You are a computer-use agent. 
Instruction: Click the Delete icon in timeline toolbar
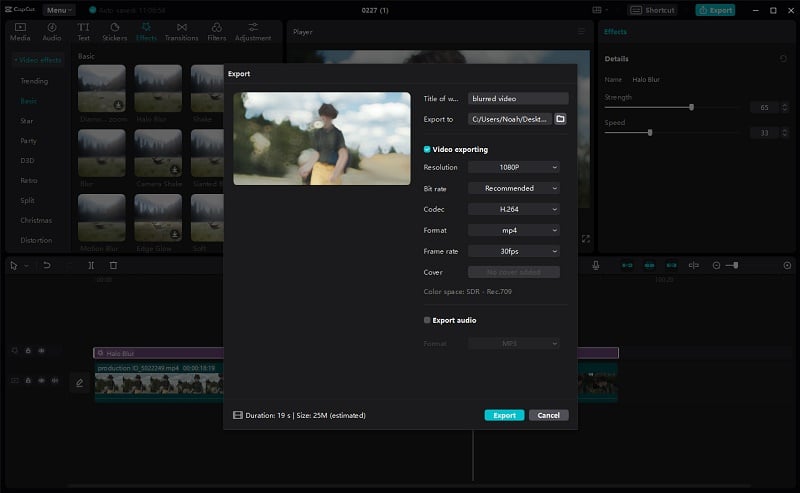113,265
